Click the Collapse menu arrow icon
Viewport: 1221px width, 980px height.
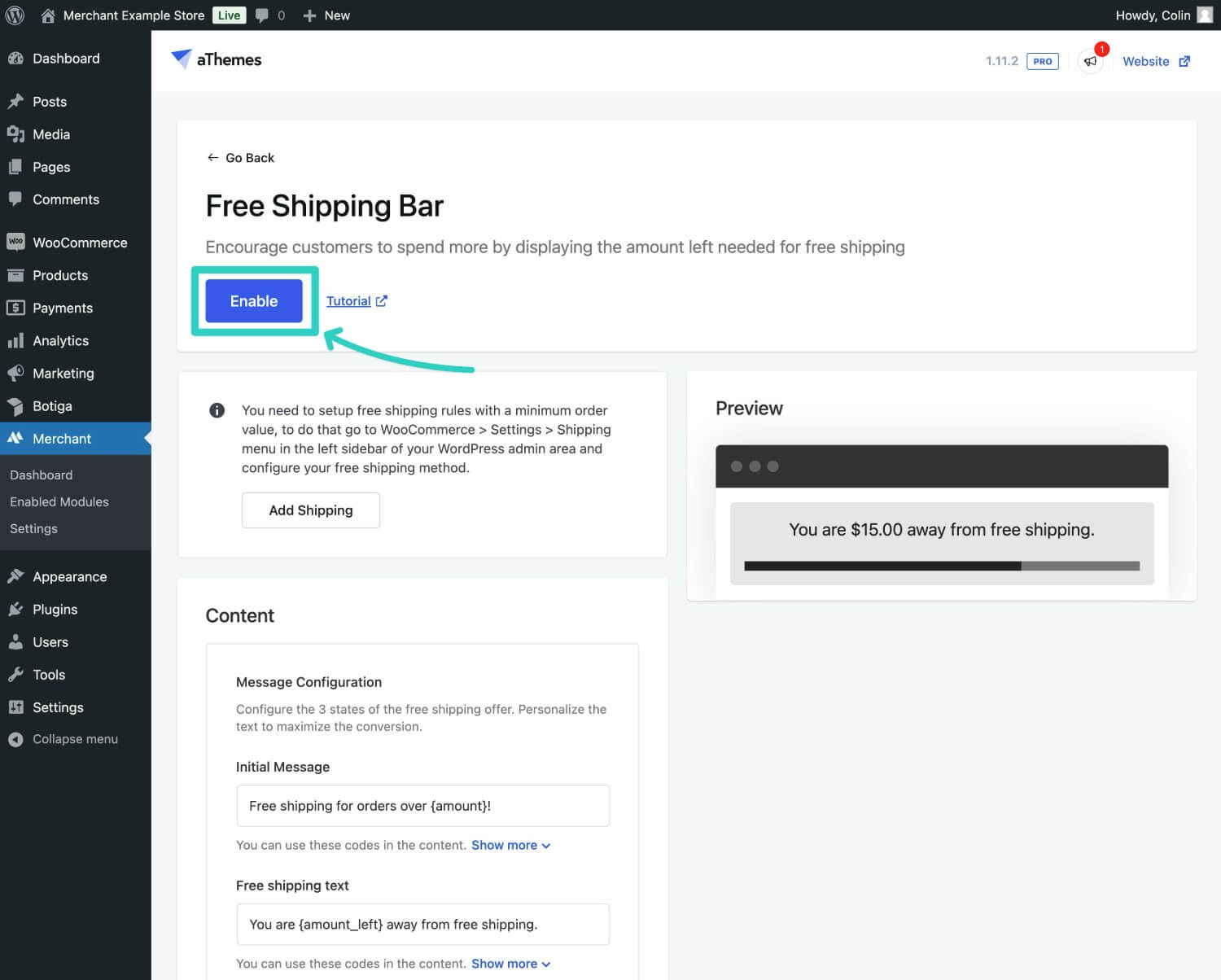click(x=15, y=739)
